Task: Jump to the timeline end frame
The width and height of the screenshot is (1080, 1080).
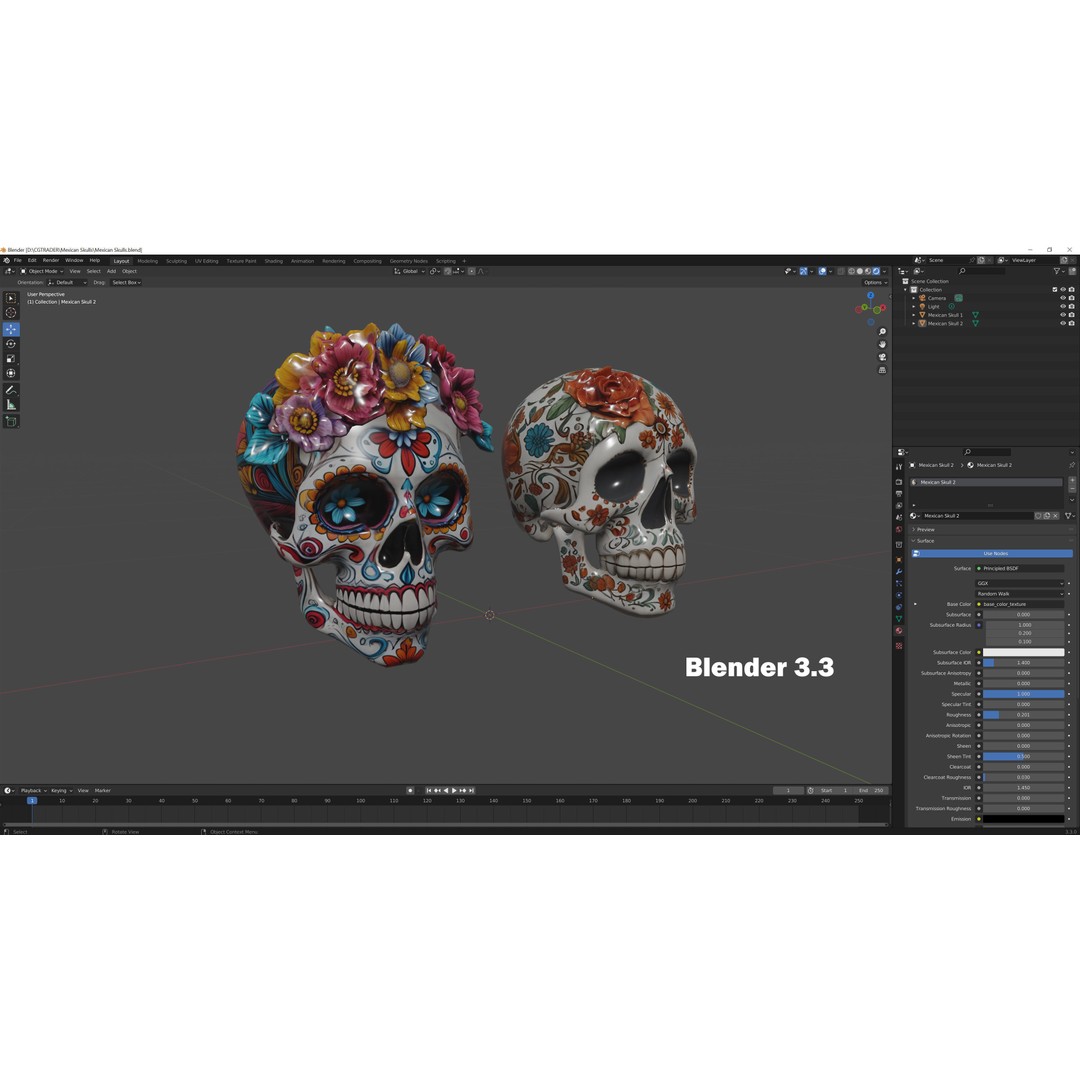Action: tap(472, 791)
